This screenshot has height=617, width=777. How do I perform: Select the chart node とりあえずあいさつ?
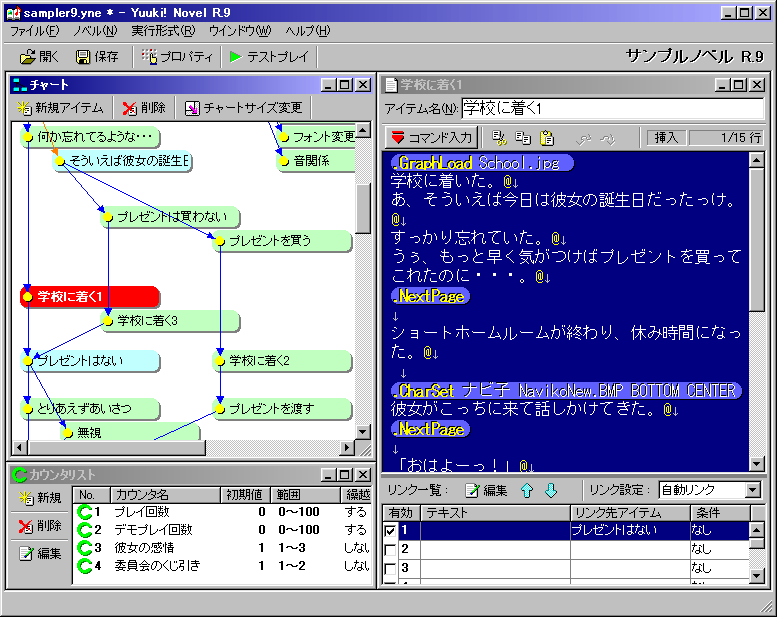click(x=90, y=409)
